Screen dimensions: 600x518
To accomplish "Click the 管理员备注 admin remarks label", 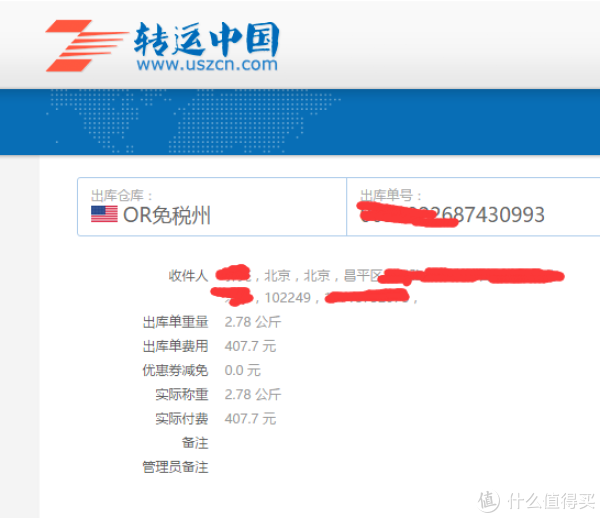I will (x=175, y=467).
